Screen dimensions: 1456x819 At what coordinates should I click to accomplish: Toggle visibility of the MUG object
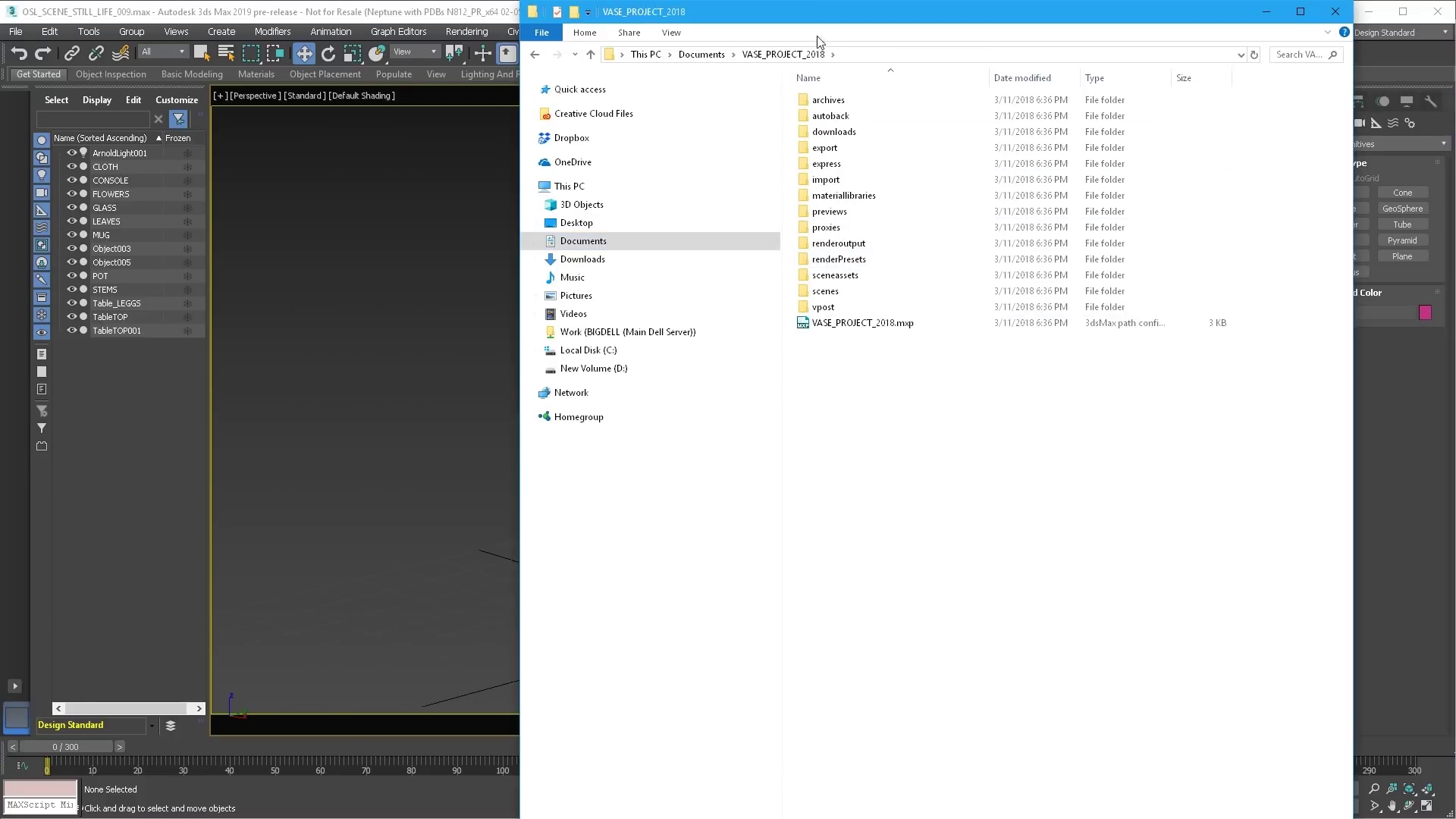tap(71, 235)
